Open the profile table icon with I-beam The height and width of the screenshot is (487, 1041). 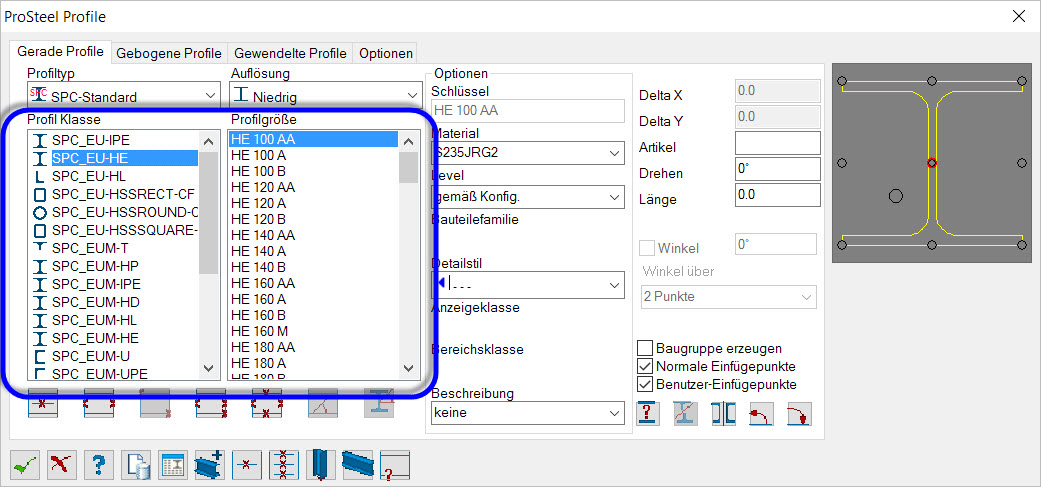click(173, 465)
